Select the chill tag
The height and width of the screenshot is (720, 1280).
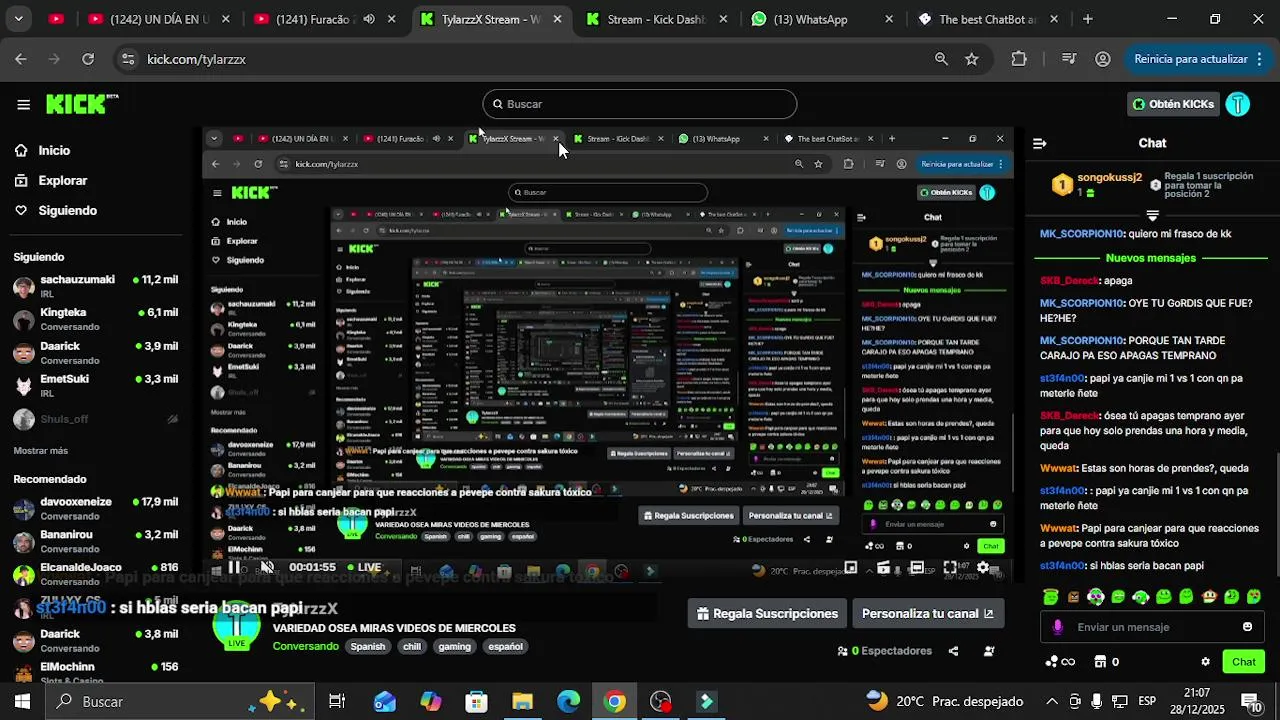point(412,646)
